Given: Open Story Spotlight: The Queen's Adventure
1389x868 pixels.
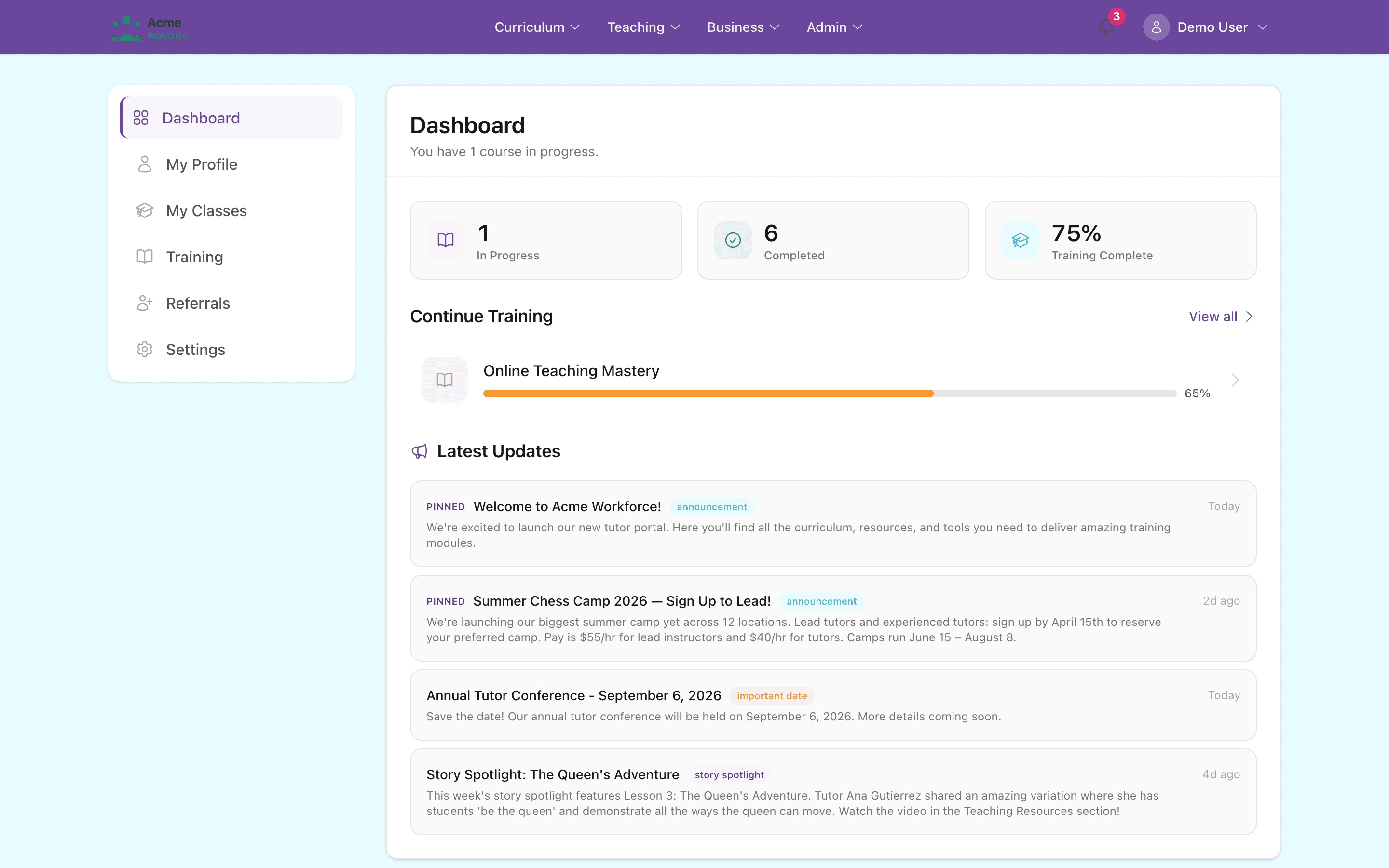Looking at the screenshot, I should click(x=833, y=792).
